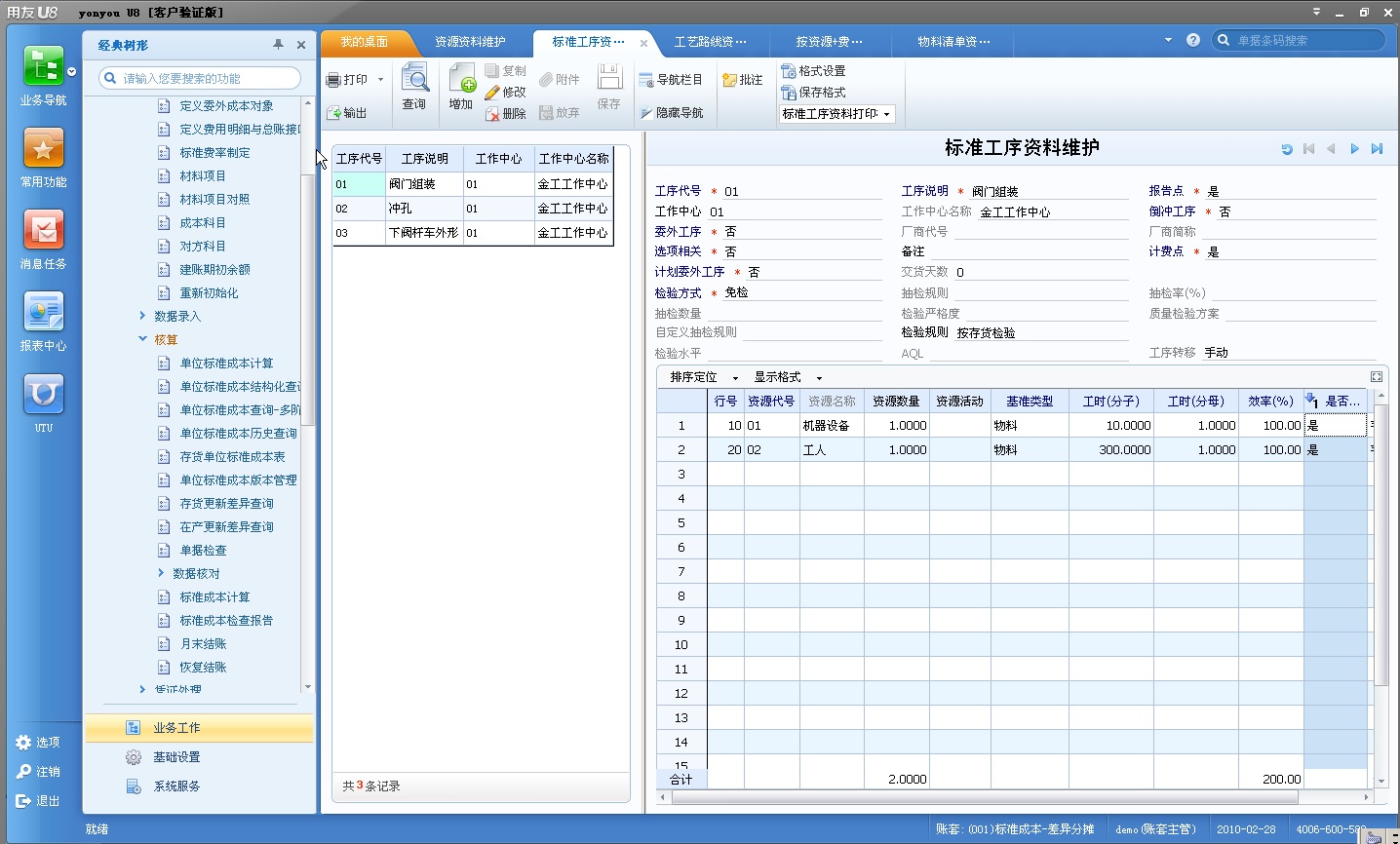Viewport: 1400px width, 844px height.
Task: Open the 排序定位 dropdown
Action: click(x=735, y=378)
